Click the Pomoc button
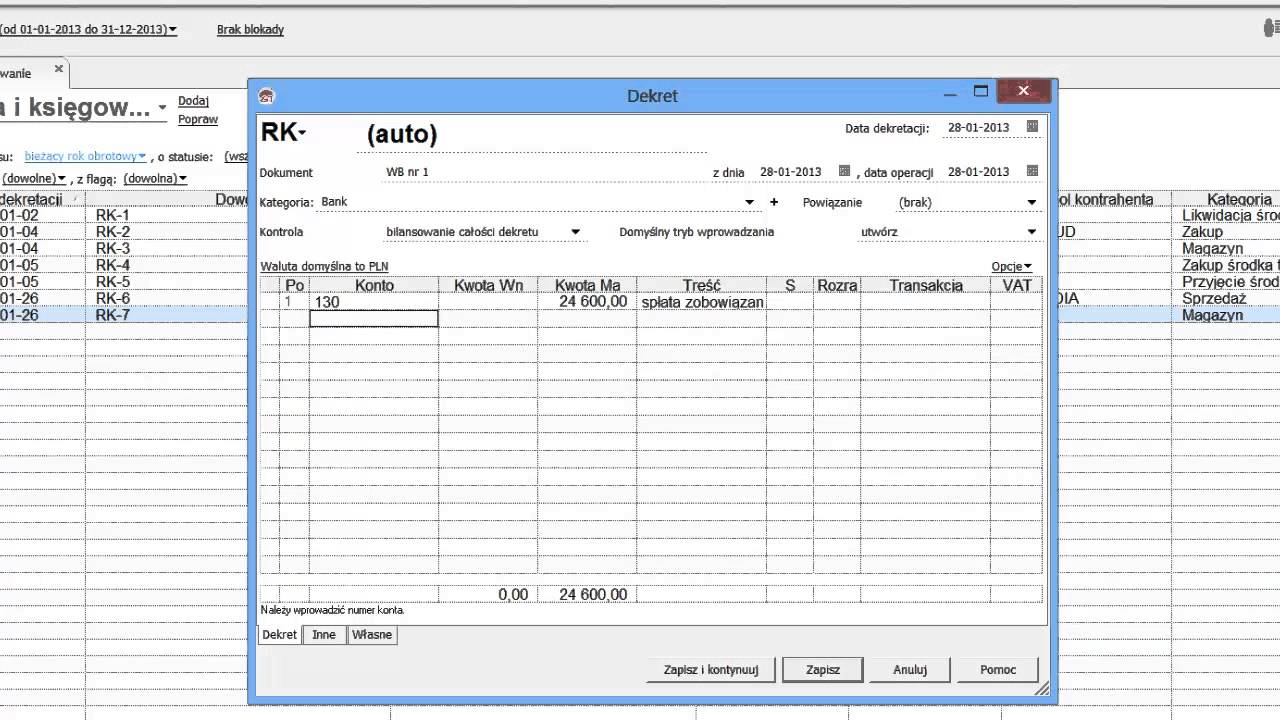 click(997, 670)
